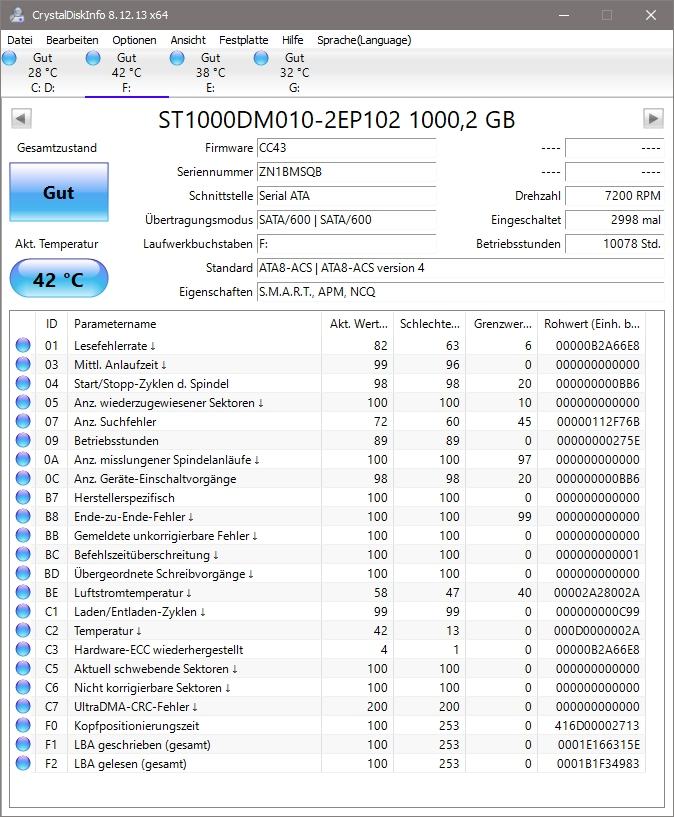Click status icon of Kopfpositionierungszeit row
674x817 pixels.
[23, 726]
